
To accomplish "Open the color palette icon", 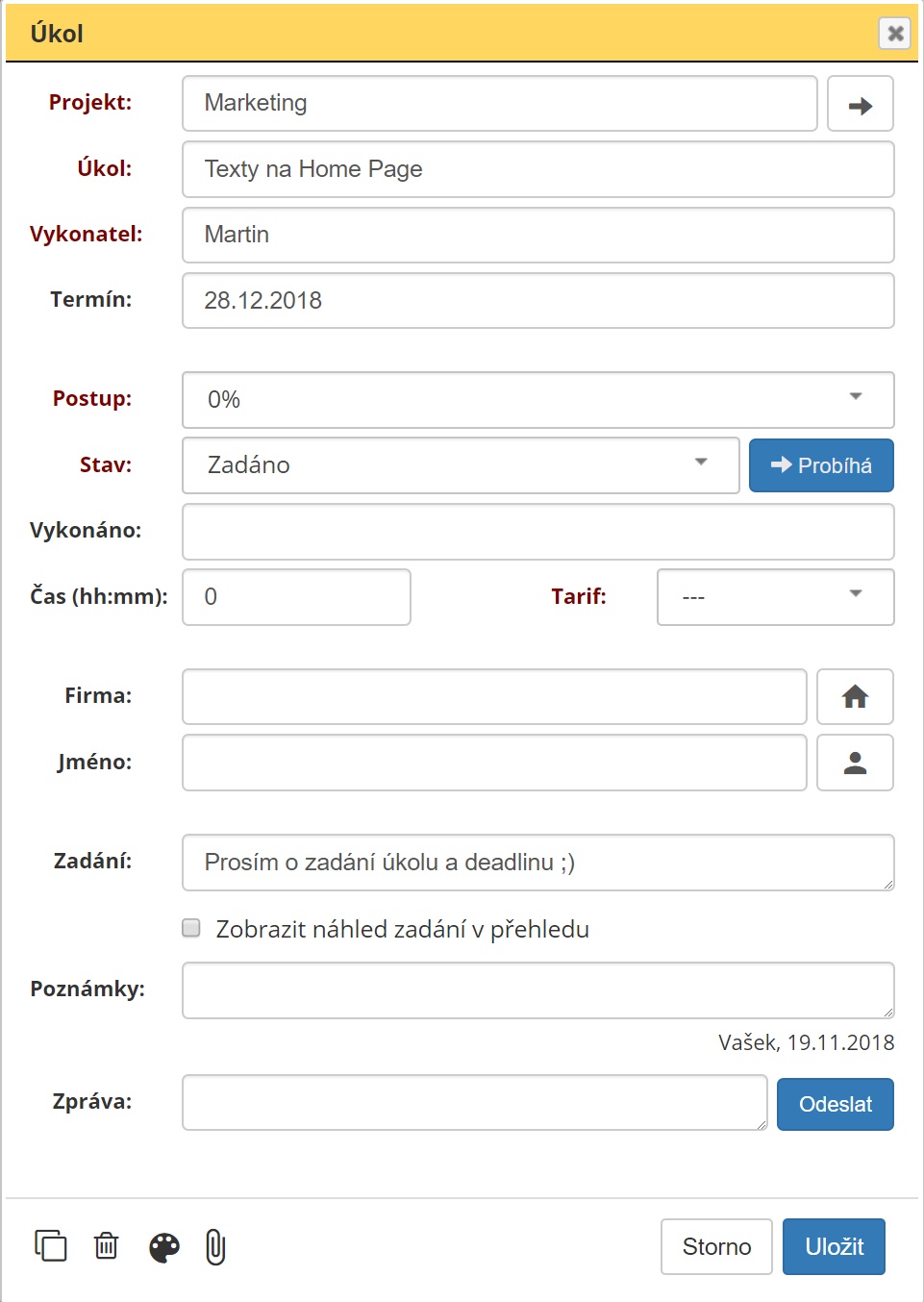I will (164, 1247).
